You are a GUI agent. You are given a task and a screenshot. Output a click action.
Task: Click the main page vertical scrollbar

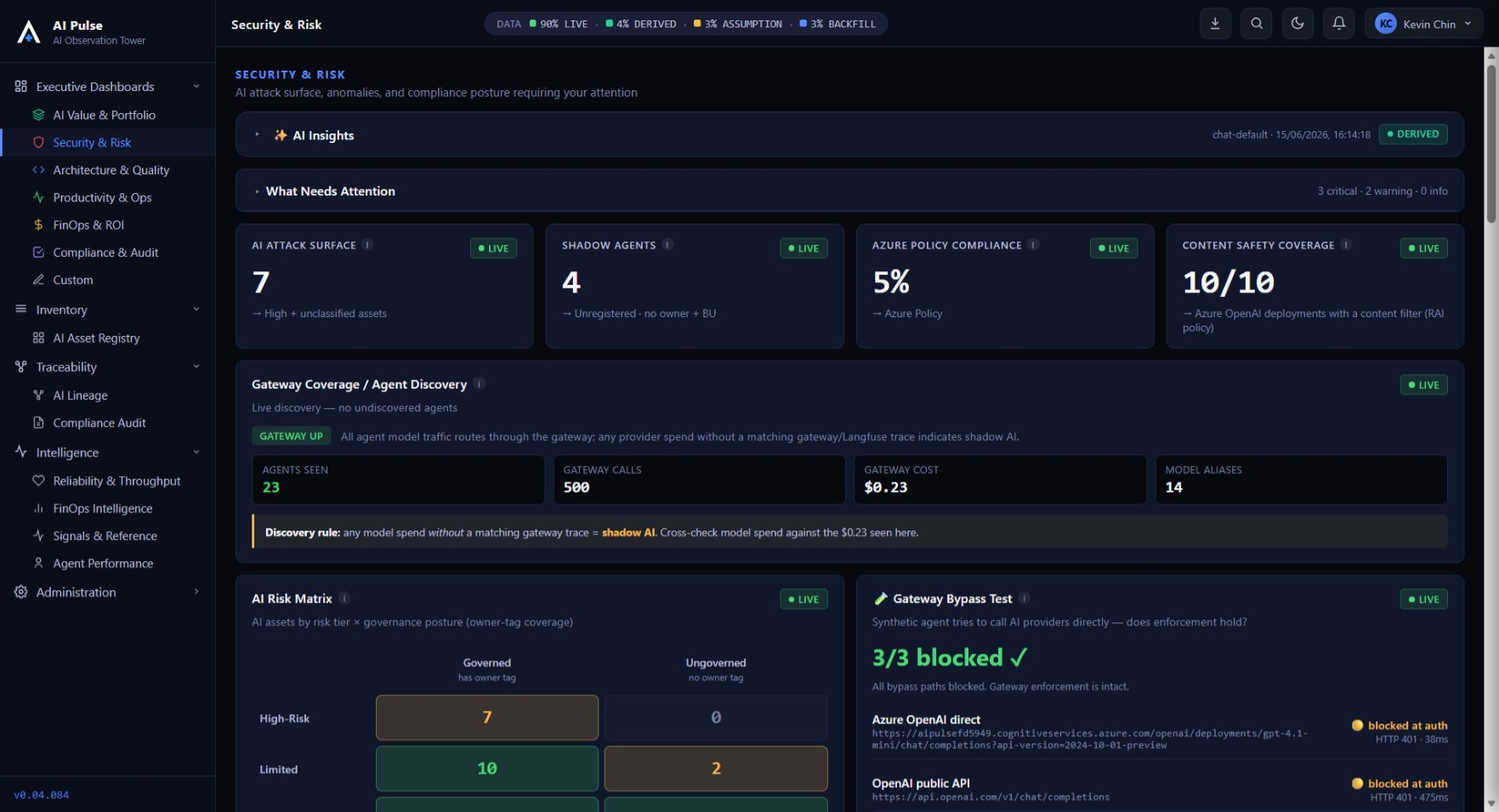(x=1491, y=143)
